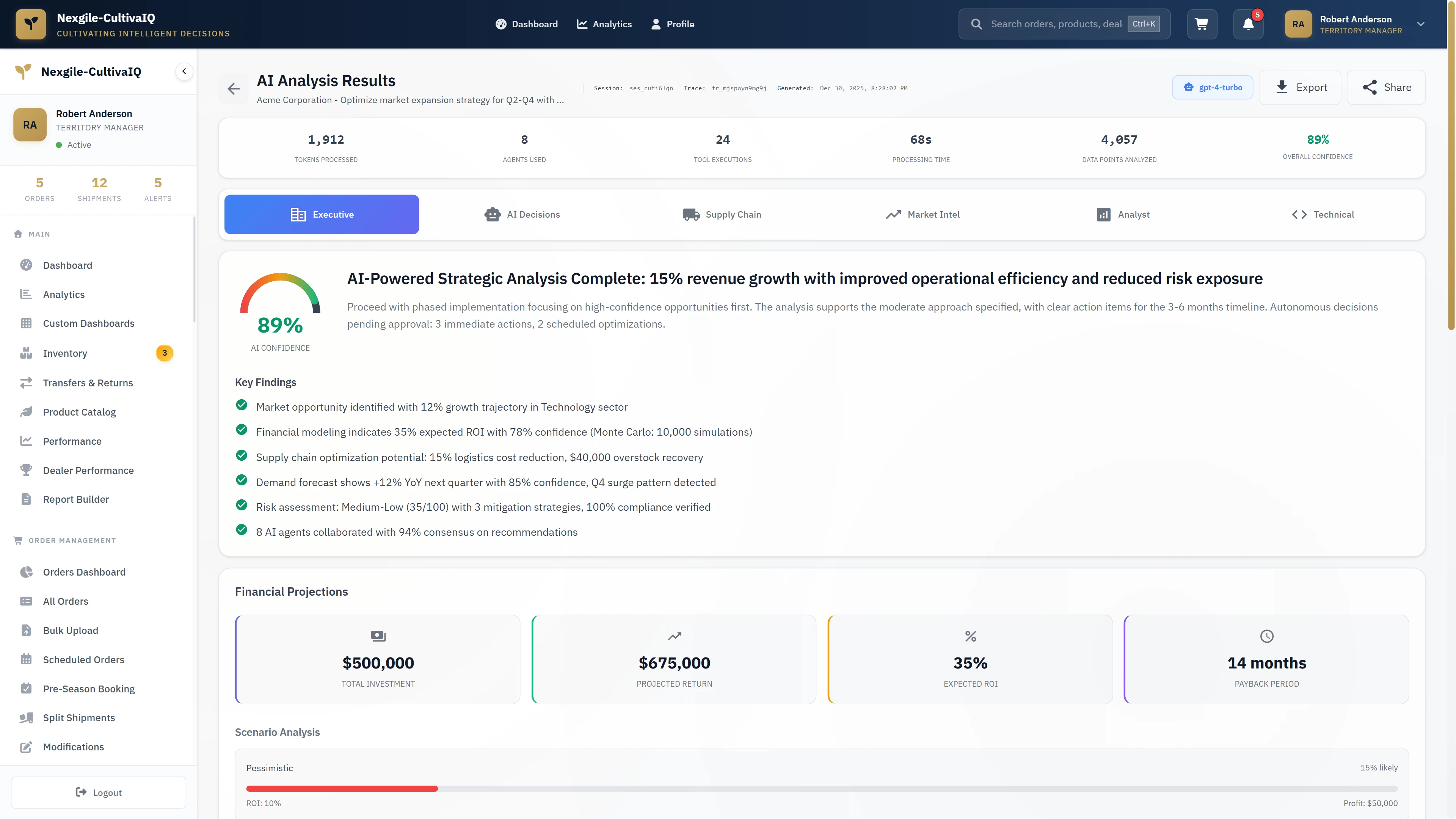This screenshot has height=819, width=1456.
Task: Collapse the left sidebar with the chevron
Action: coord(184,71)
